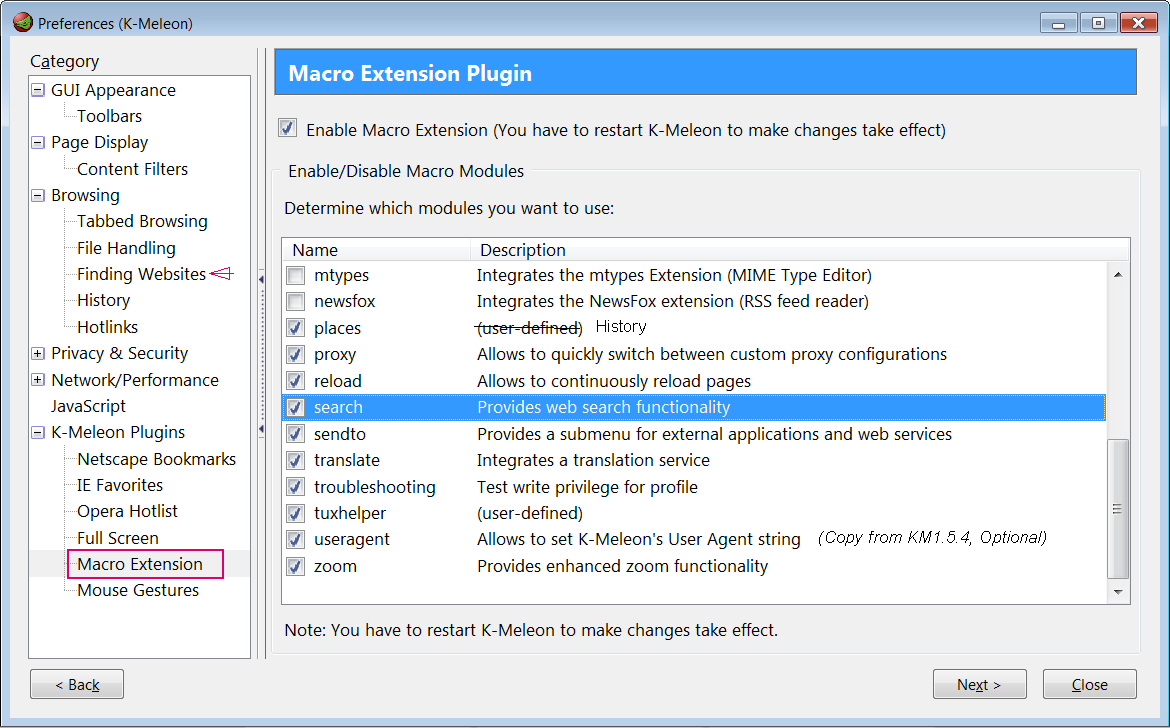Click the Close button at bottom right
The width and height of the screenshot is (1170, 728).
point(1089,685)
